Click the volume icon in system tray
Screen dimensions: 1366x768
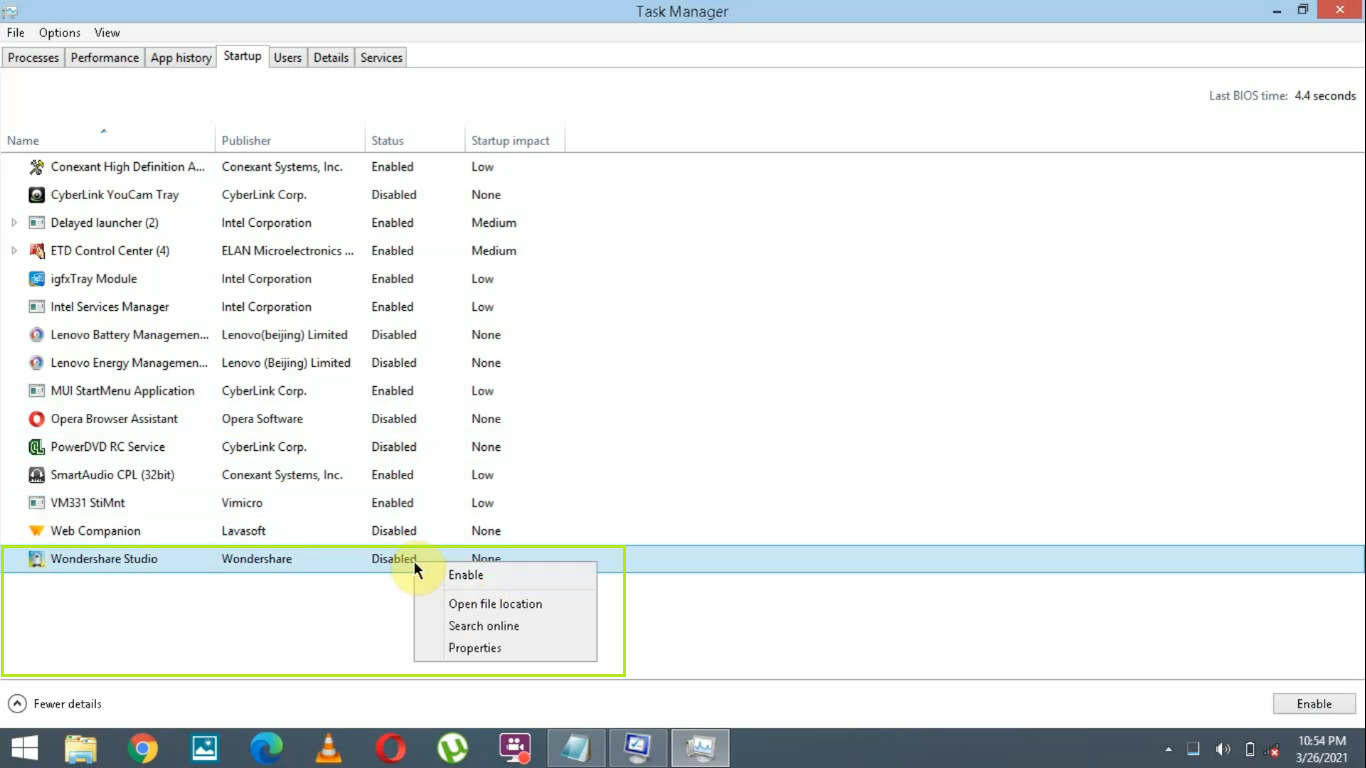click(x=1222, y=747)
